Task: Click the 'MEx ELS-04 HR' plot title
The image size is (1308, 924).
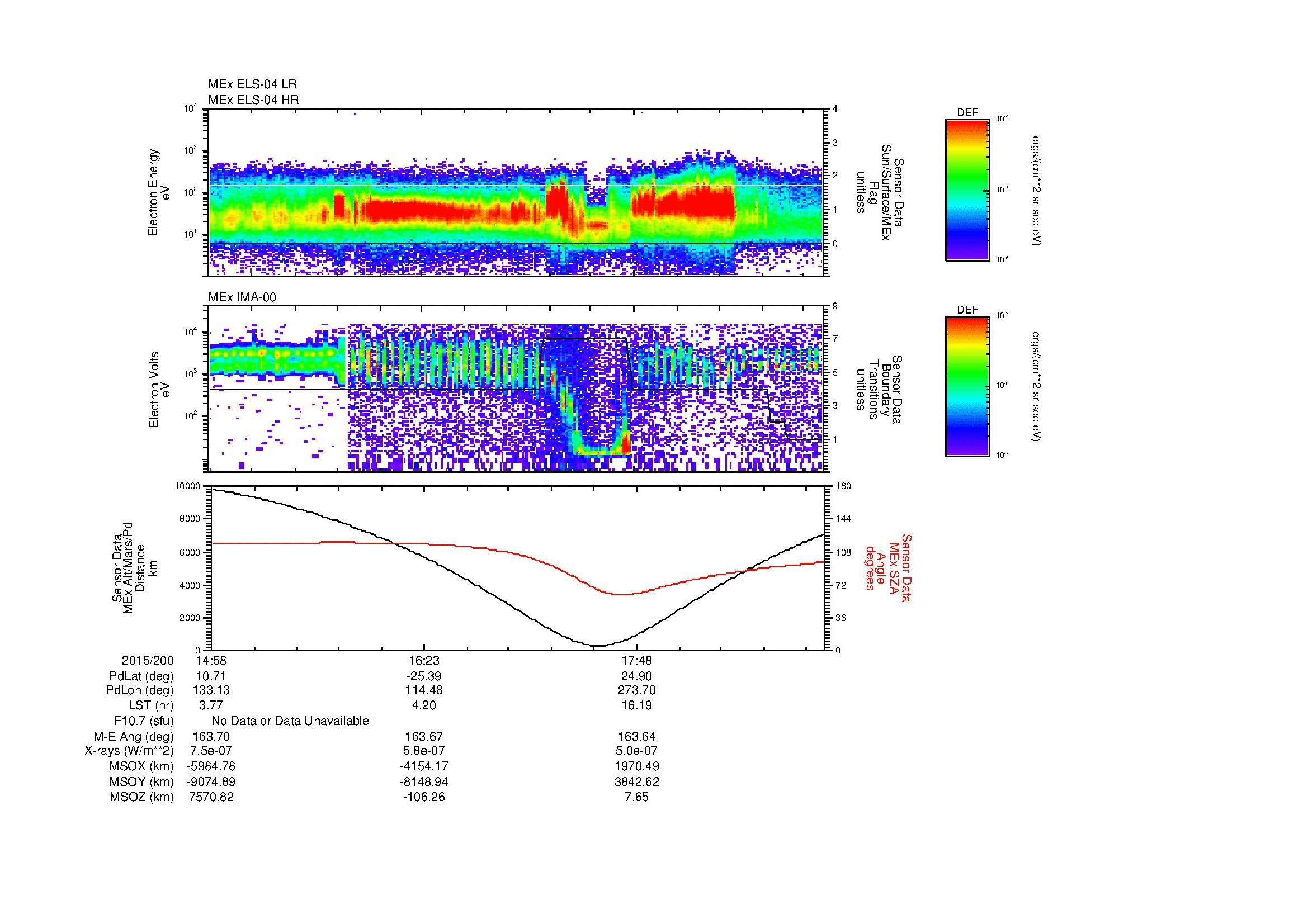Action: [x=253, y=99]
